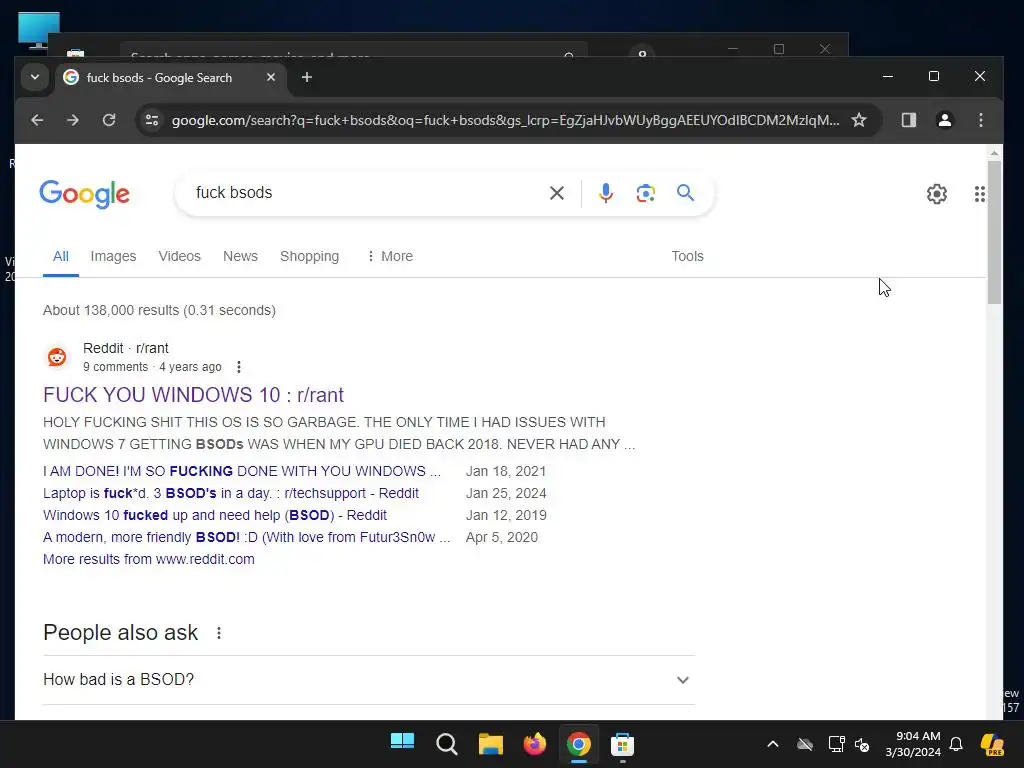Viewport: 1024px width, 768px height.
Task: Launch Firefox from the taskbar
Action: click(535, 743)
